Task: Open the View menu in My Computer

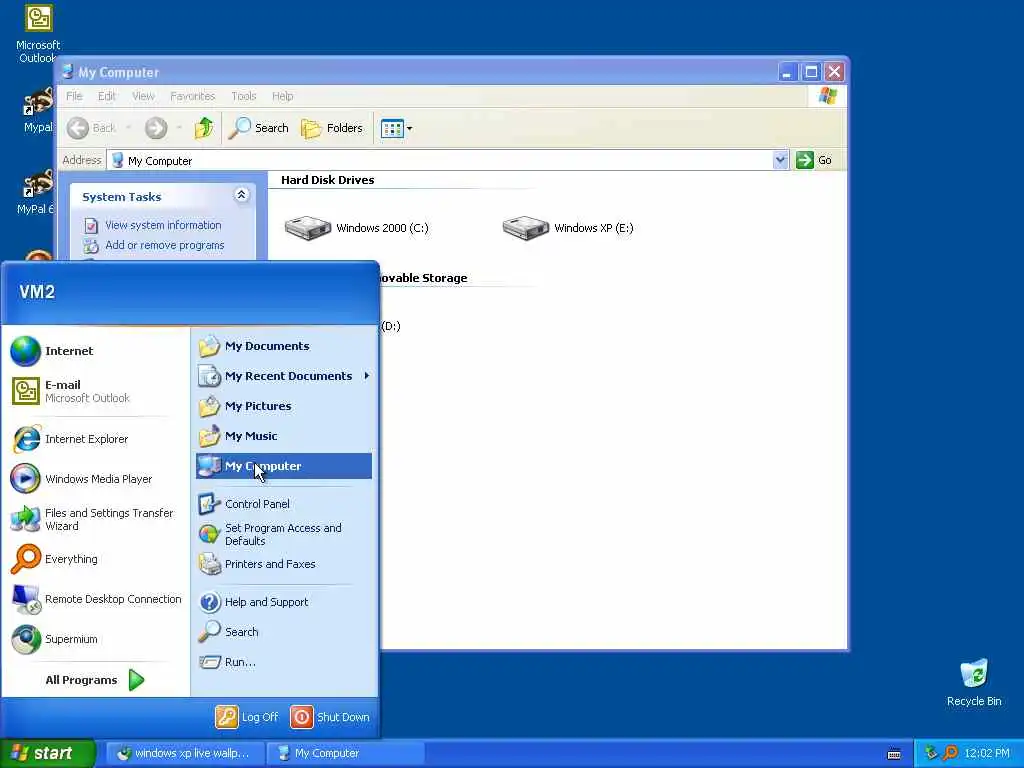Action: (143, 96)
